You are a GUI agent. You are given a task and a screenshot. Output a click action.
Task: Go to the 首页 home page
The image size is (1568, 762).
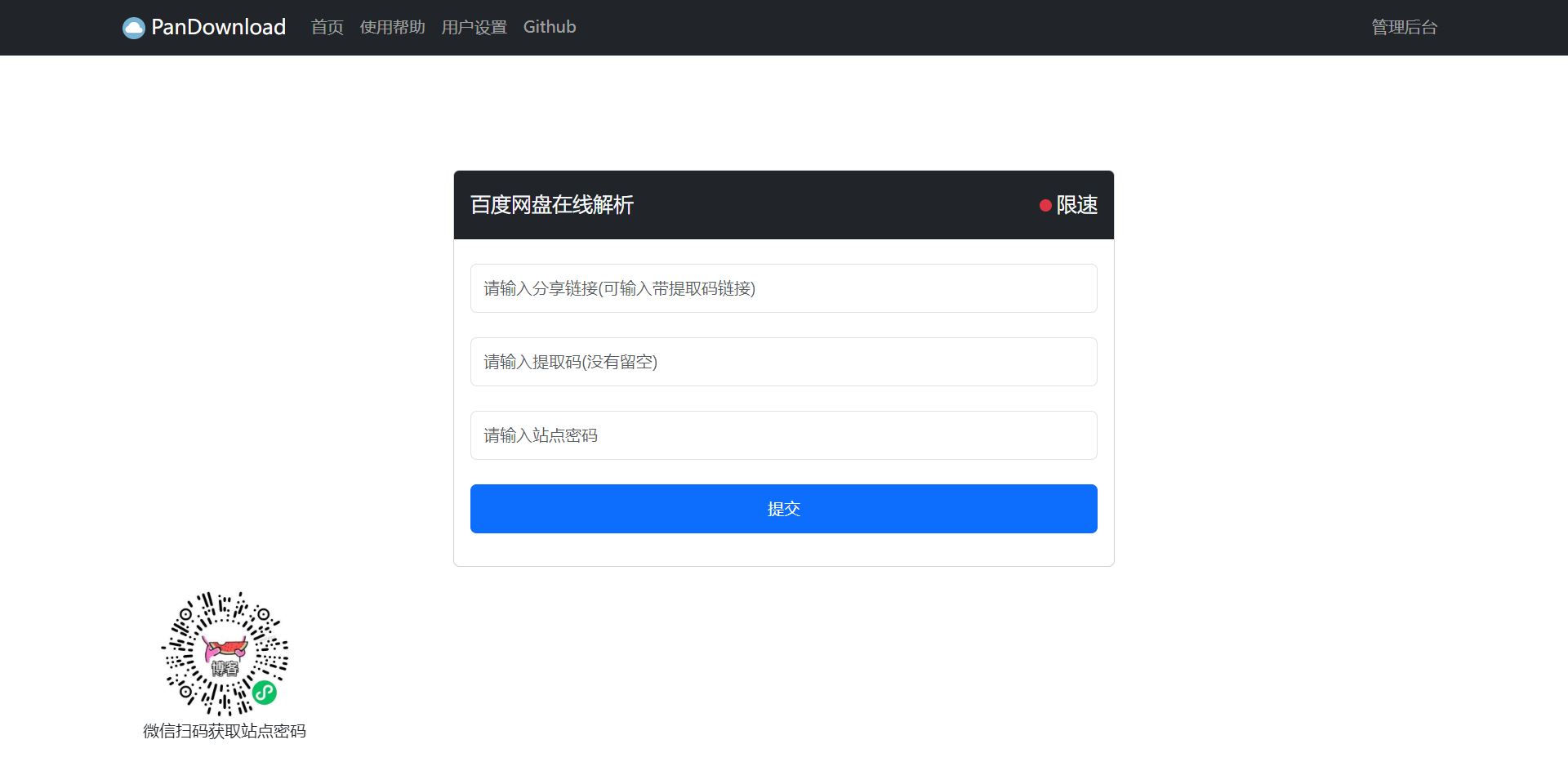327,27
